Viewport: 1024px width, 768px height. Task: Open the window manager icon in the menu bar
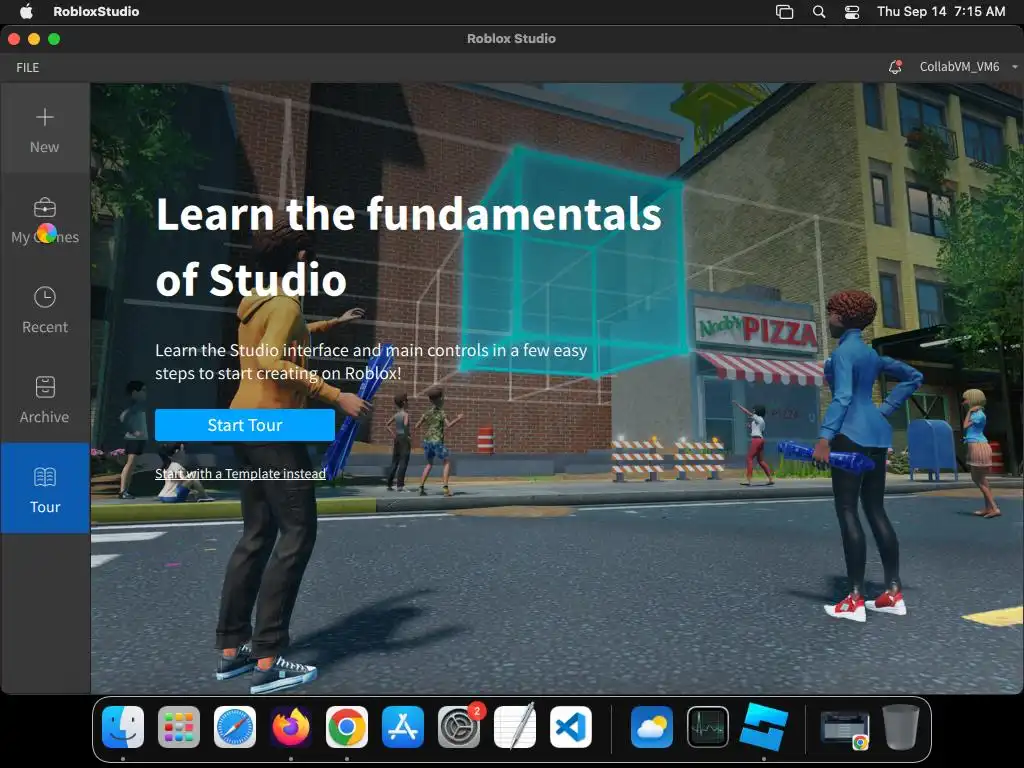[x=784, y=12]
